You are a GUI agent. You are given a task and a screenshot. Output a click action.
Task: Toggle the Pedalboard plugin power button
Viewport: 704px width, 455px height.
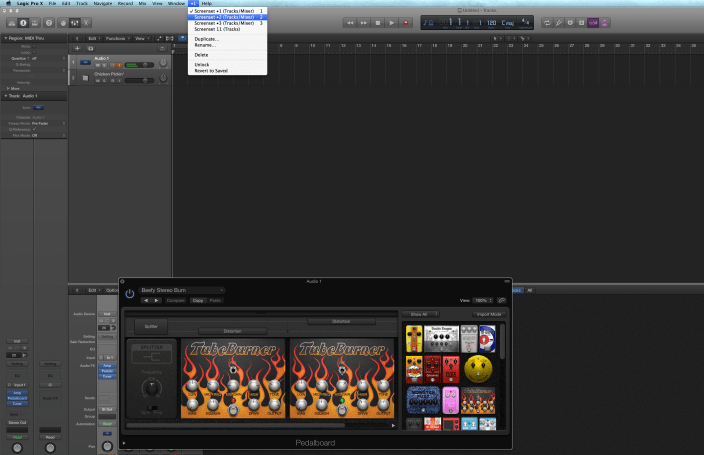129,293
